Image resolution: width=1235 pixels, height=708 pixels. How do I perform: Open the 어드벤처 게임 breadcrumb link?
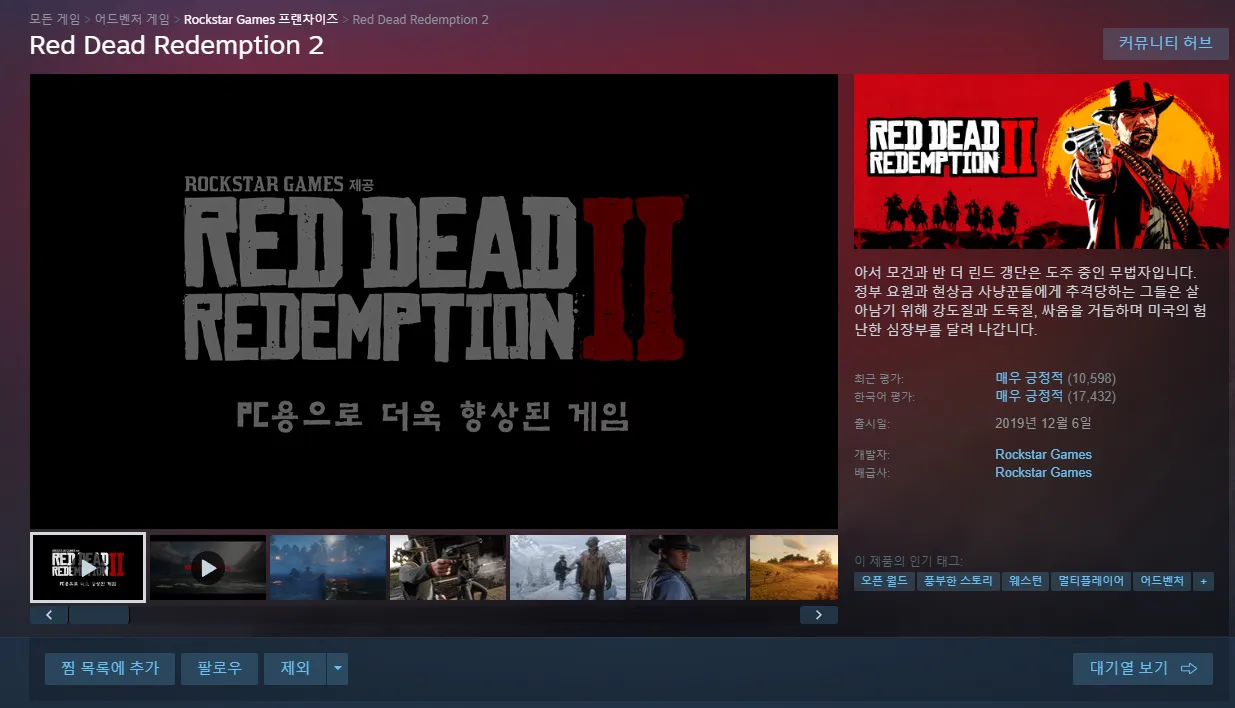132,19
